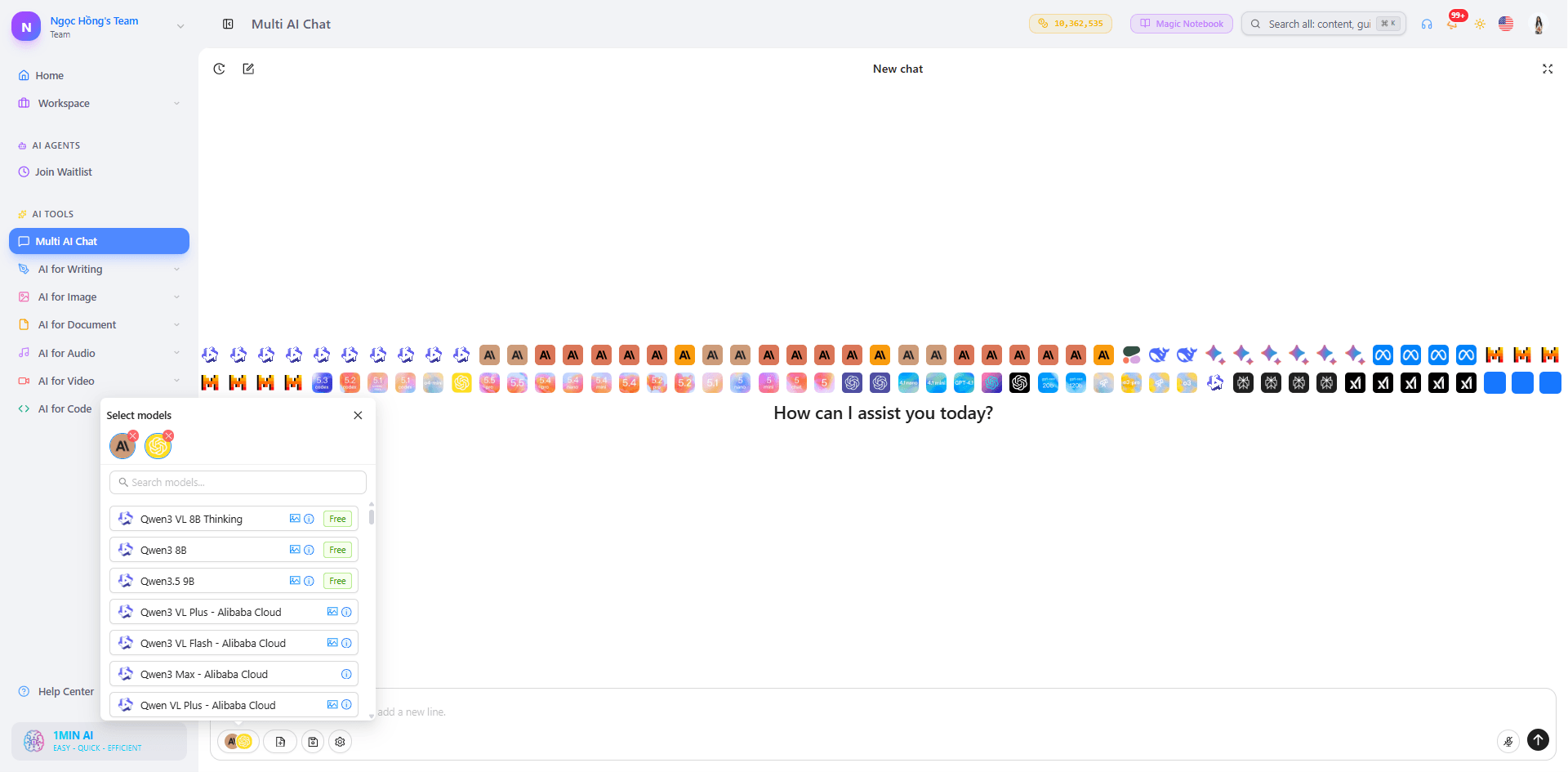Toggle sidebar panel icon beside Multi AI Chat title
The image size is (1568, 772).
(228, 25)
